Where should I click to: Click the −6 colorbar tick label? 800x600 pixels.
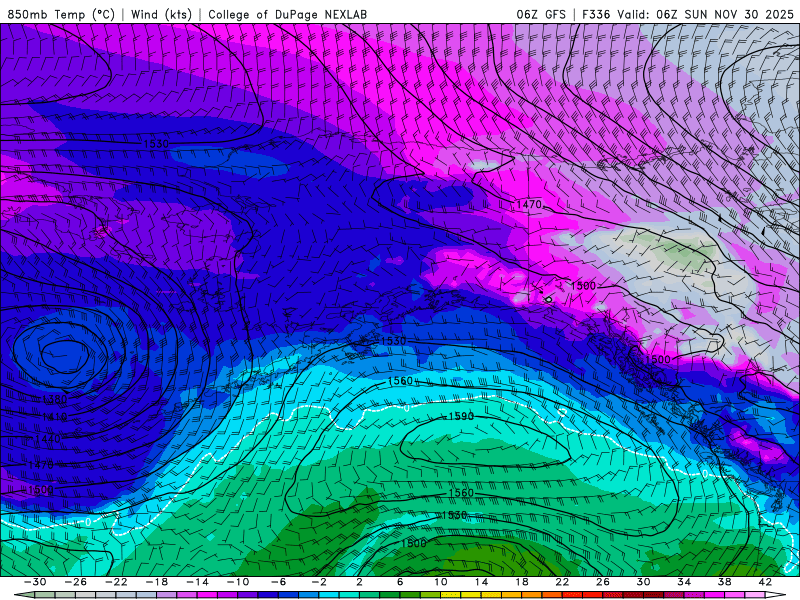(x=279, y=582)
